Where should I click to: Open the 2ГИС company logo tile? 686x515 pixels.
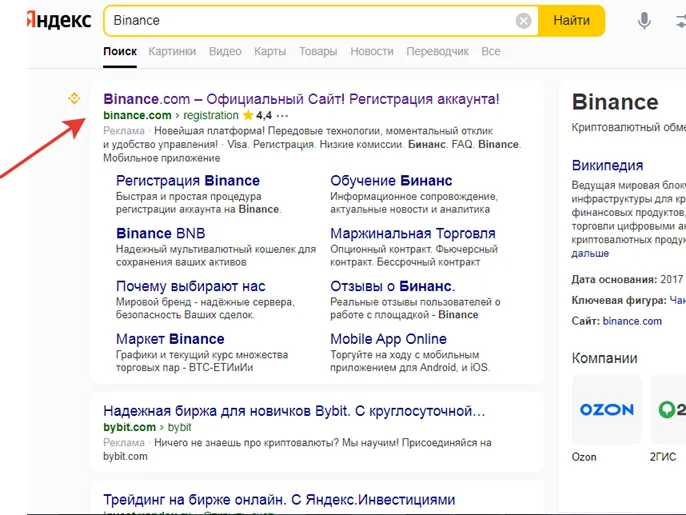(668, 410)
